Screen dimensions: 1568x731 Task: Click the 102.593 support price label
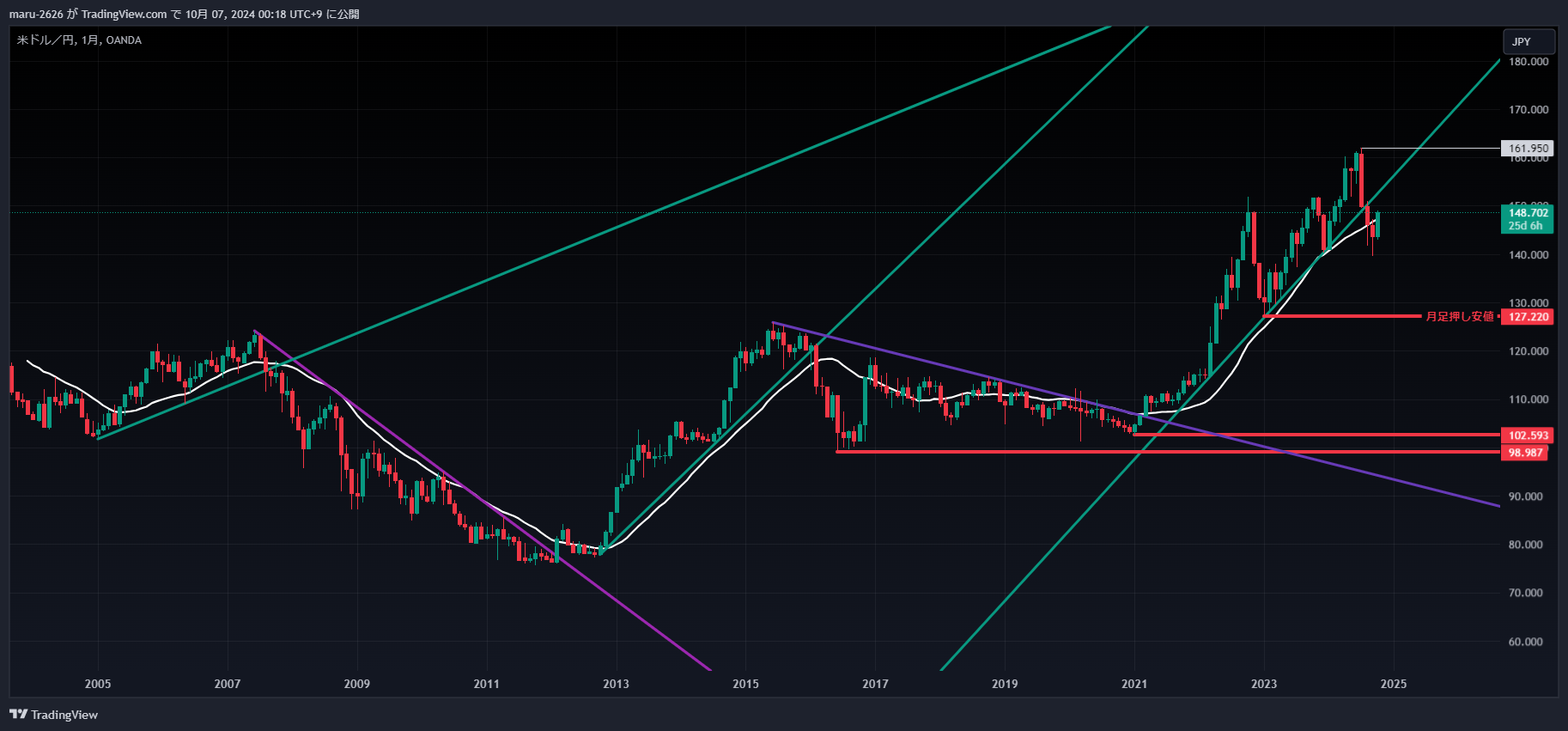point(1527,436)
